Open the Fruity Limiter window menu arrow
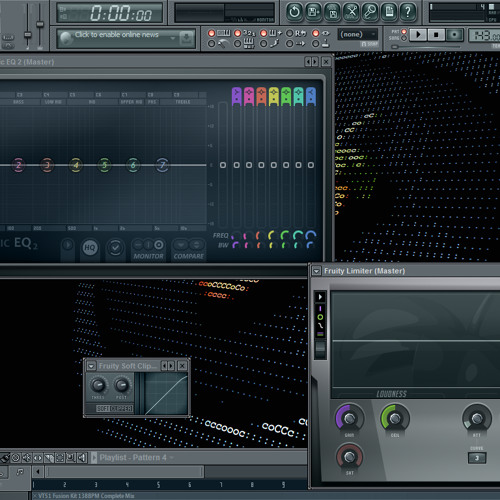500x500 pixels. point(316,271)
